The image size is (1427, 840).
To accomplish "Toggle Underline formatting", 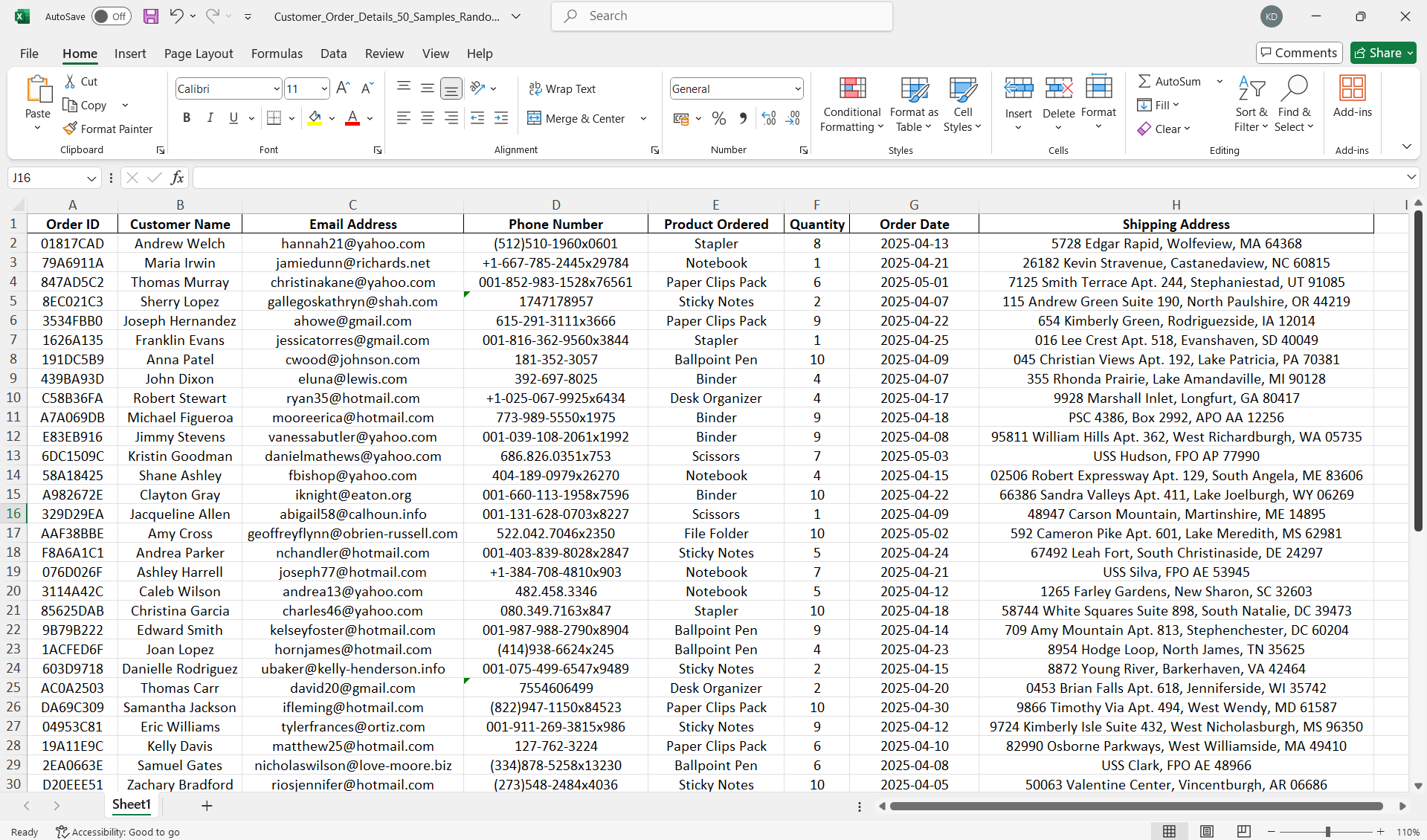I will coord(233,118).
